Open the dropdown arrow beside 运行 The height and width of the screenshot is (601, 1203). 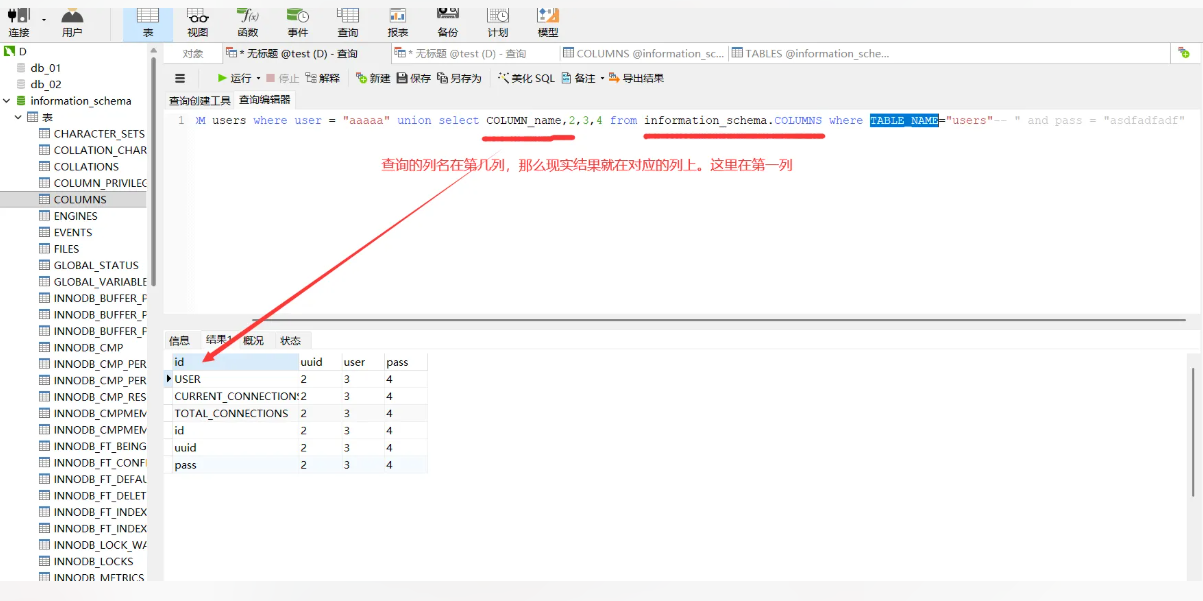tap(258, 78)
